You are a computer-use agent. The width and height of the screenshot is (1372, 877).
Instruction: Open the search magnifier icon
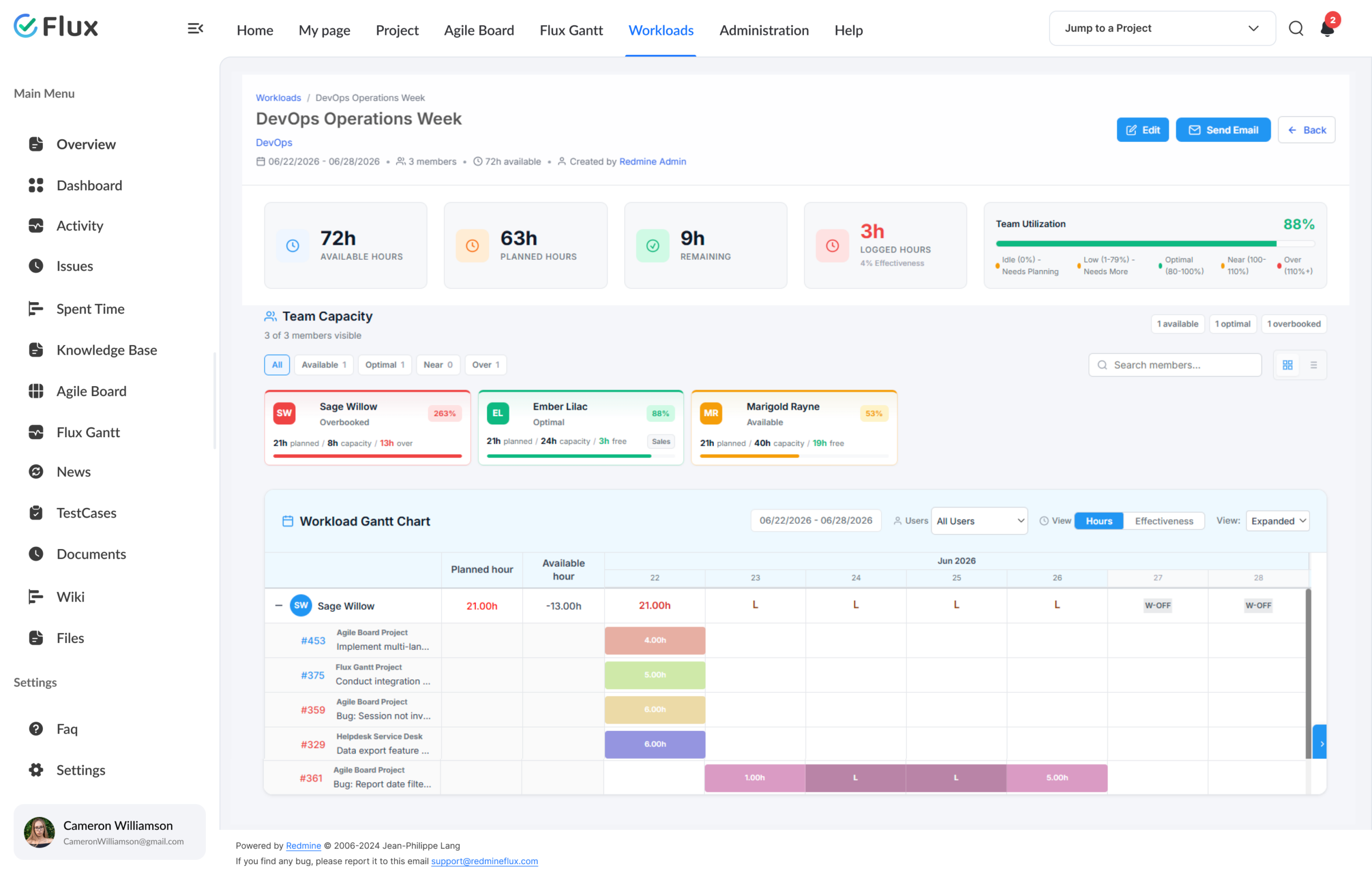click(x=1296, y=28)
